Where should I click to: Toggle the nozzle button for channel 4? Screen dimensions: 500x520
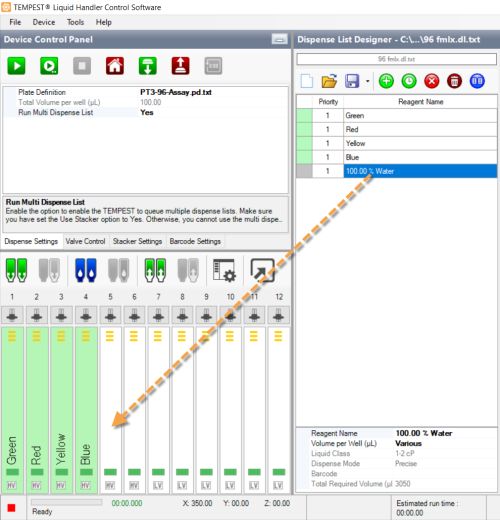coord(86,315)
